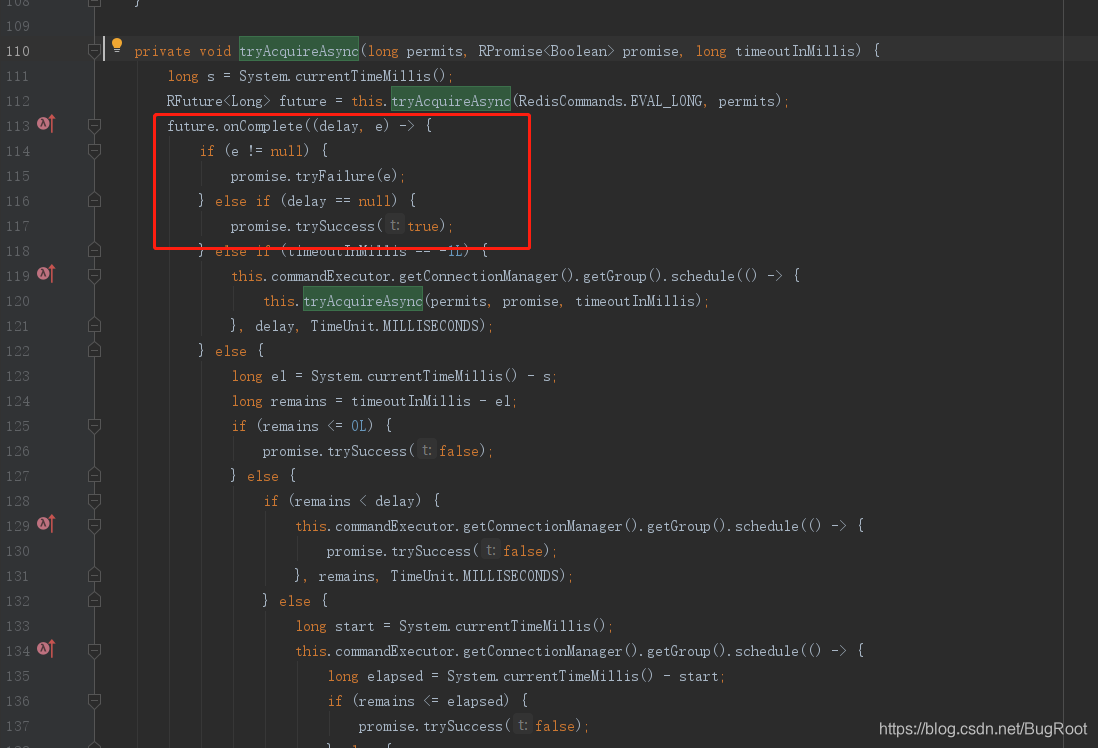Click the 't:' parameter hint on line 130

tap(491, 550)
